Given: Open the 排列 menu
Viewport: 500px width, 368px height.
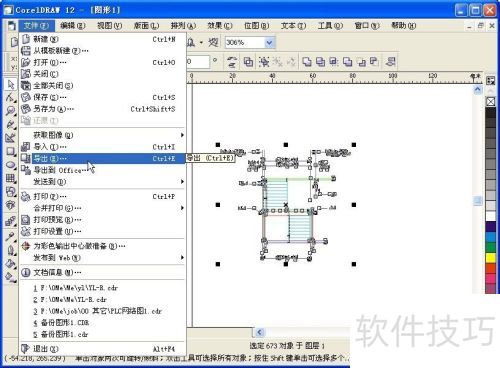Looking at the screenshot, I should [183, 26].
